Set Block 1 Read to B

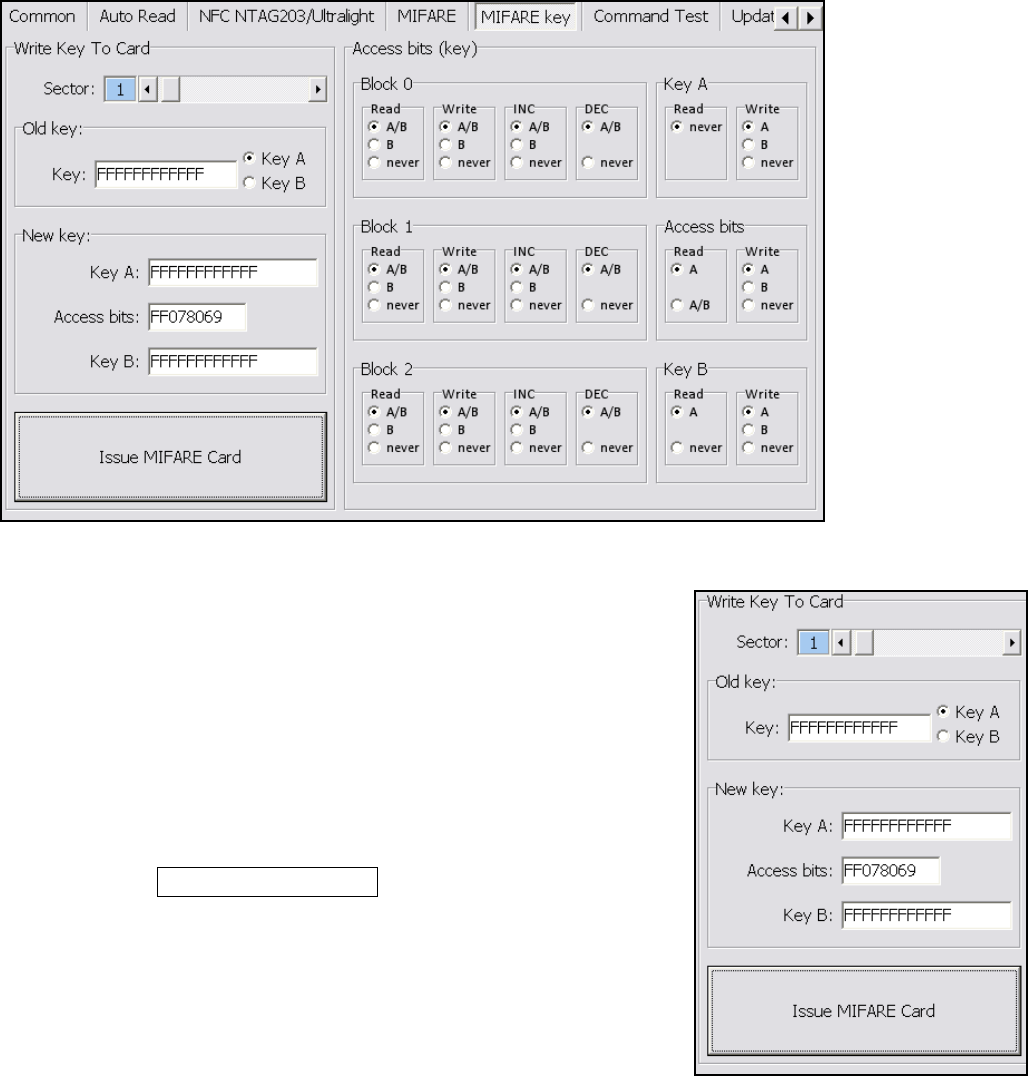click(x=382, y=288)
